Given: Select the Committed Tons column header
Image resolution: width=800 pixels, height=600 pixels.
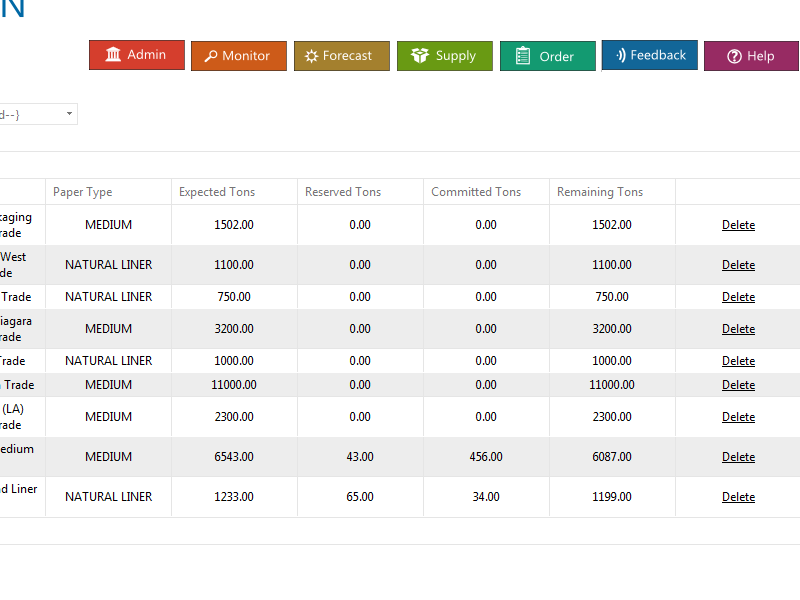Looking at the screenshot, I should pos(476,192).
